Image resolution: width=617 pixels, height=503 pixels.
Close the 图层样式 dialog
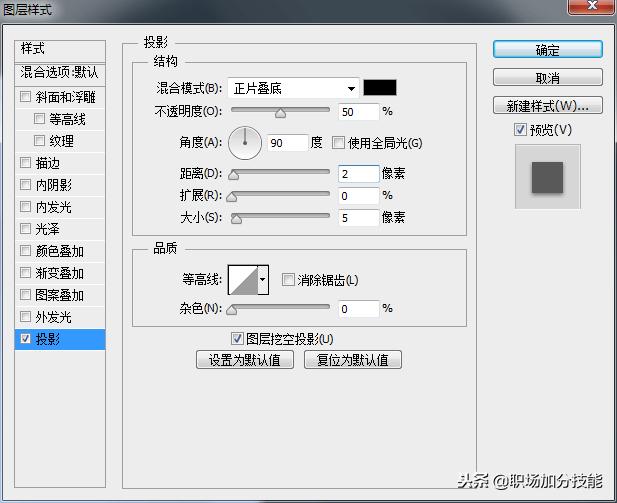click(592, 6)
